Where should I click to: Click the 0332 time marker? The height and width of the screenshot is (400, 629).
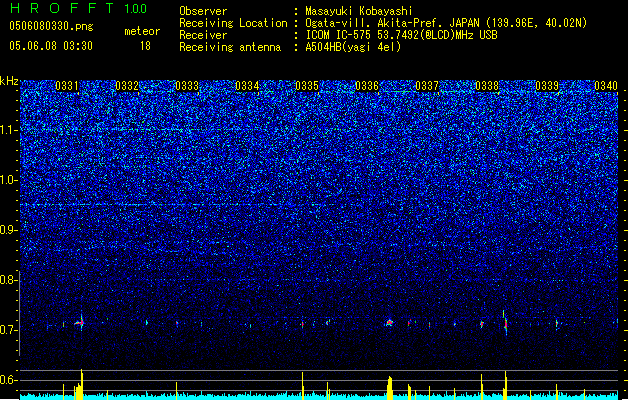point(127,86)
